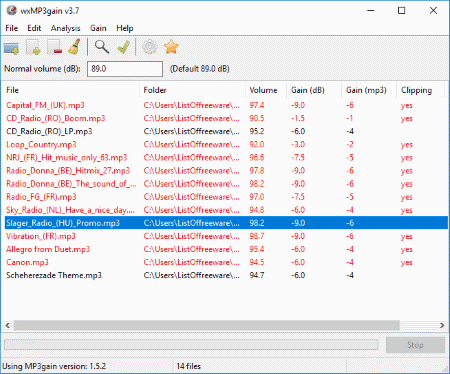Click gain value -3.0 of Loop_Country
The height and width of the screenshot is (374, 450).
298,144
